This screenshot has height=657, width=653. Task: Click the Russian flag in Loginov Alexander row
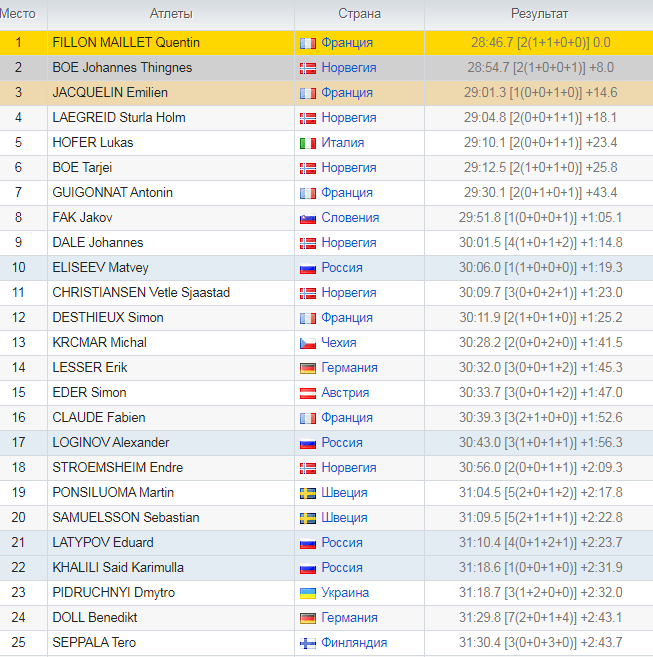[308, 443]
